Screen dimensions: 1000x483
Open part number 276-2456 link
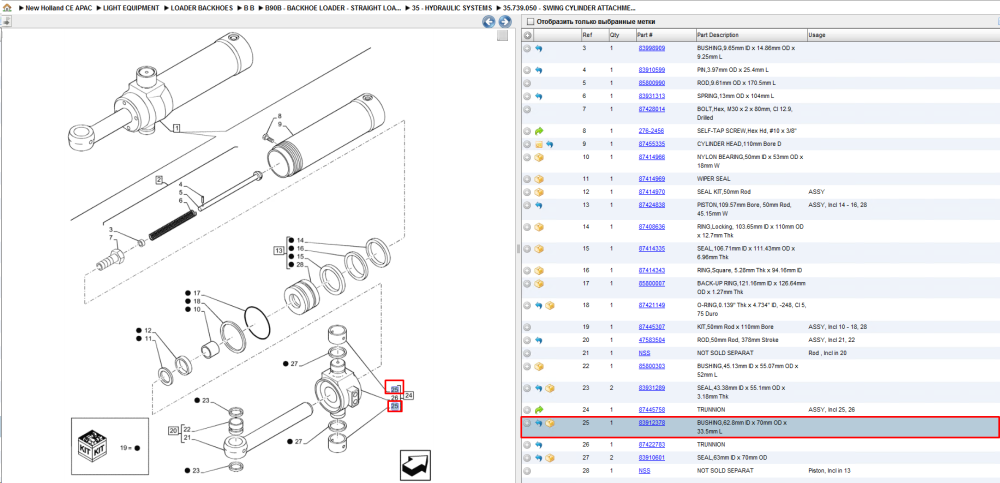coord(651,131)
